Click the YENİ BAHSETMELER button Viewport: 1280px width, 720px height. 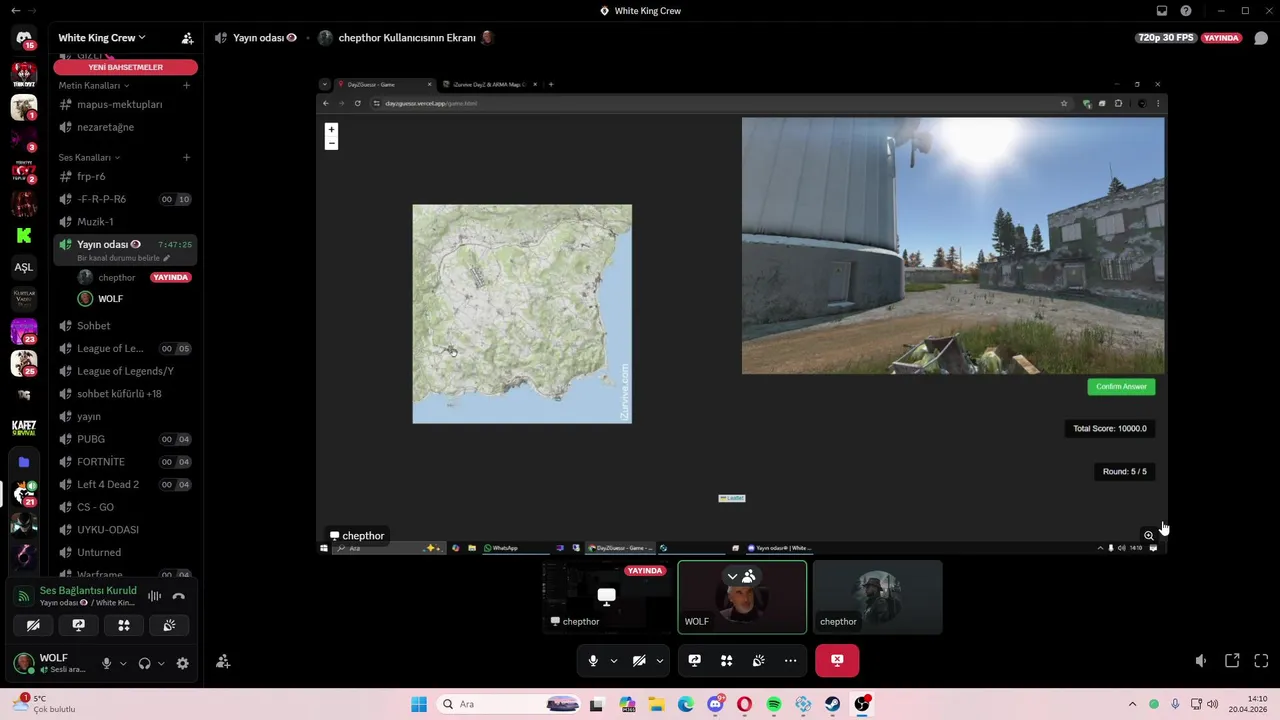[125, 67]
